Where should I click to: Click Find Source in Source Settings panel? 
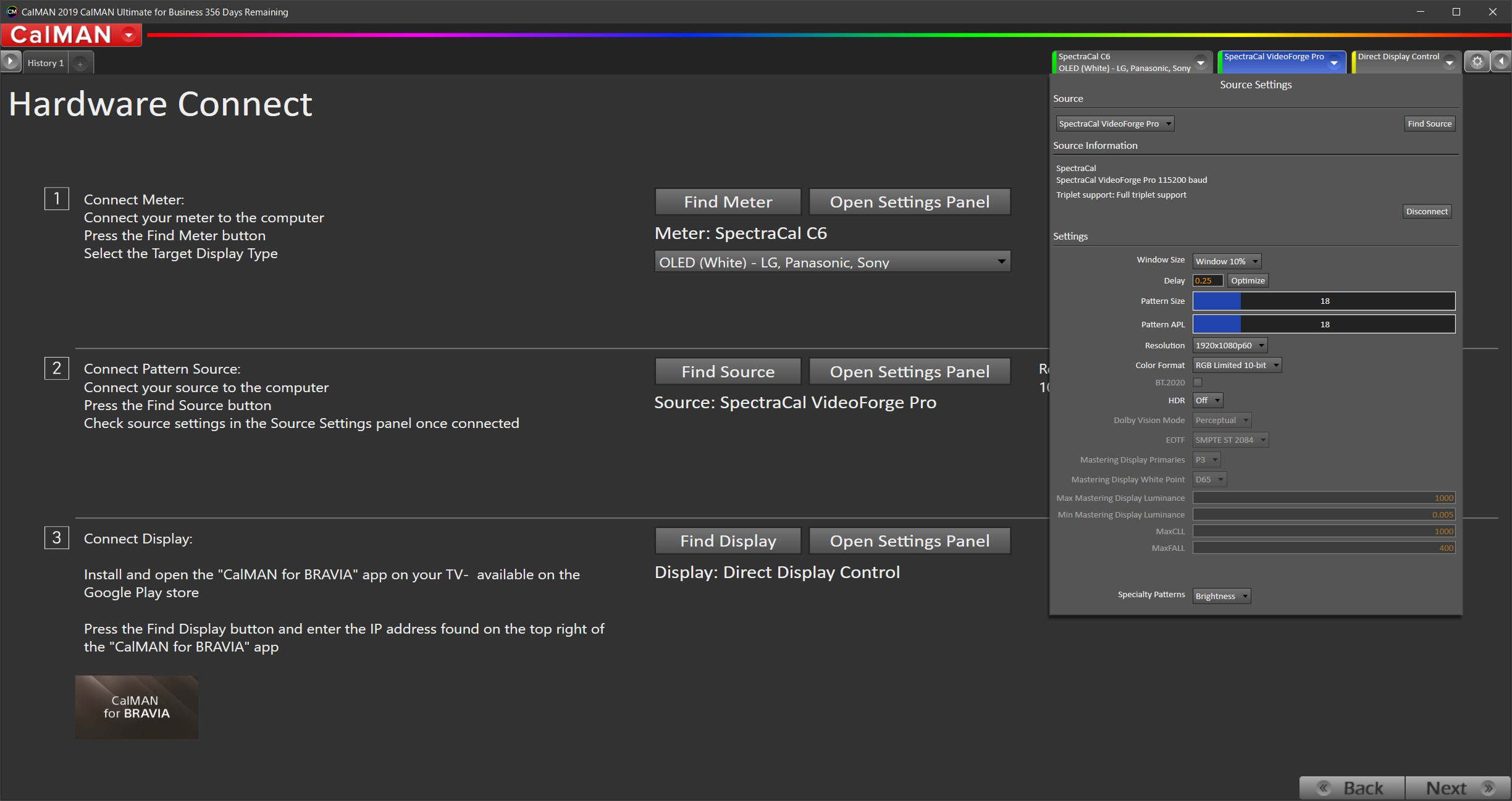tap(1430, 124)
